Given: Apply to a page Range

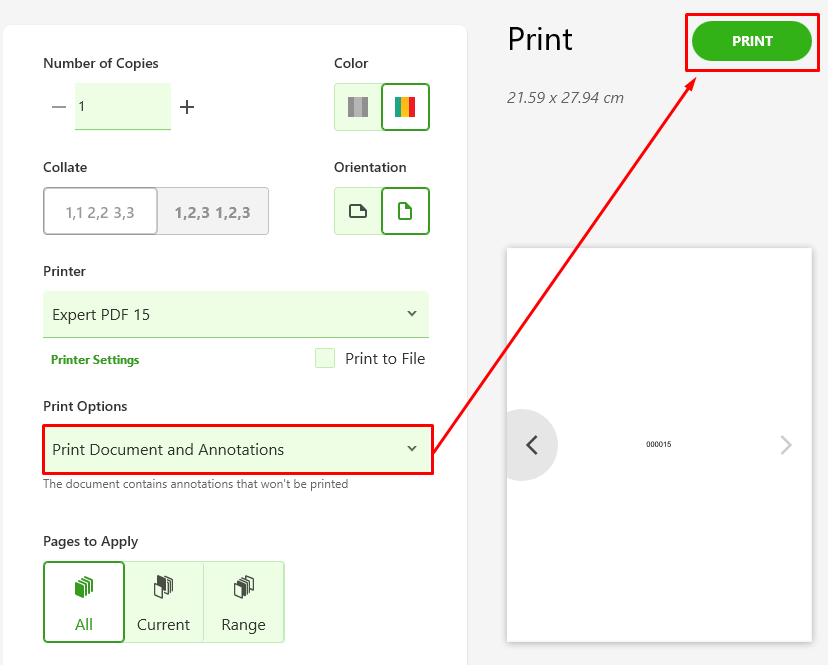Looking at the screenshot, I should (244, 602).
